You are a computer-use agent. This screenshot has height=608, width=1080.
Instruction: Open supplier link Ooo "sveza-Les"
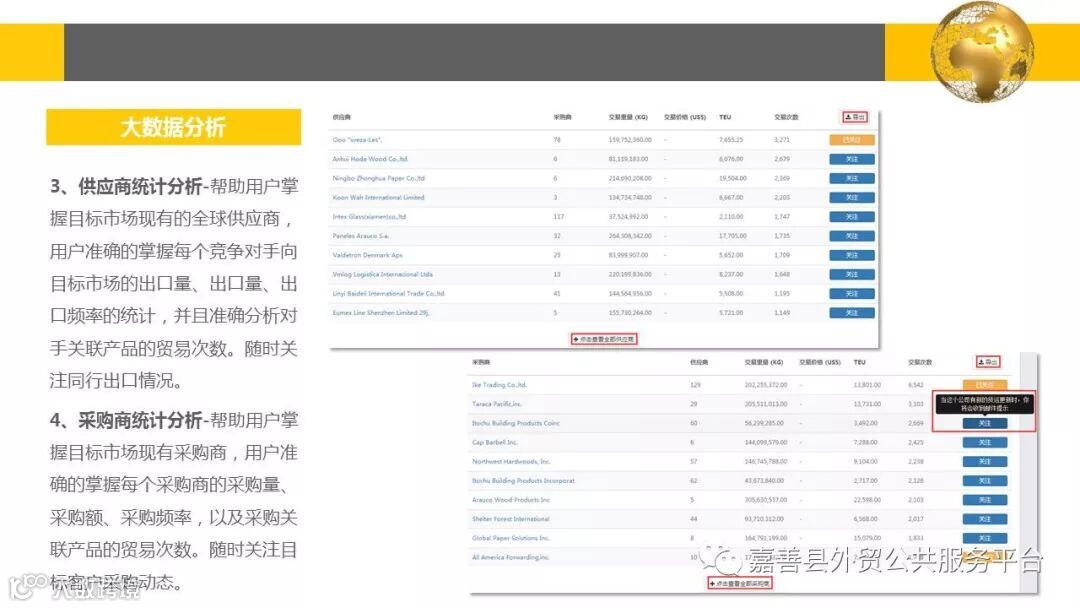click(x=357, y=140)
